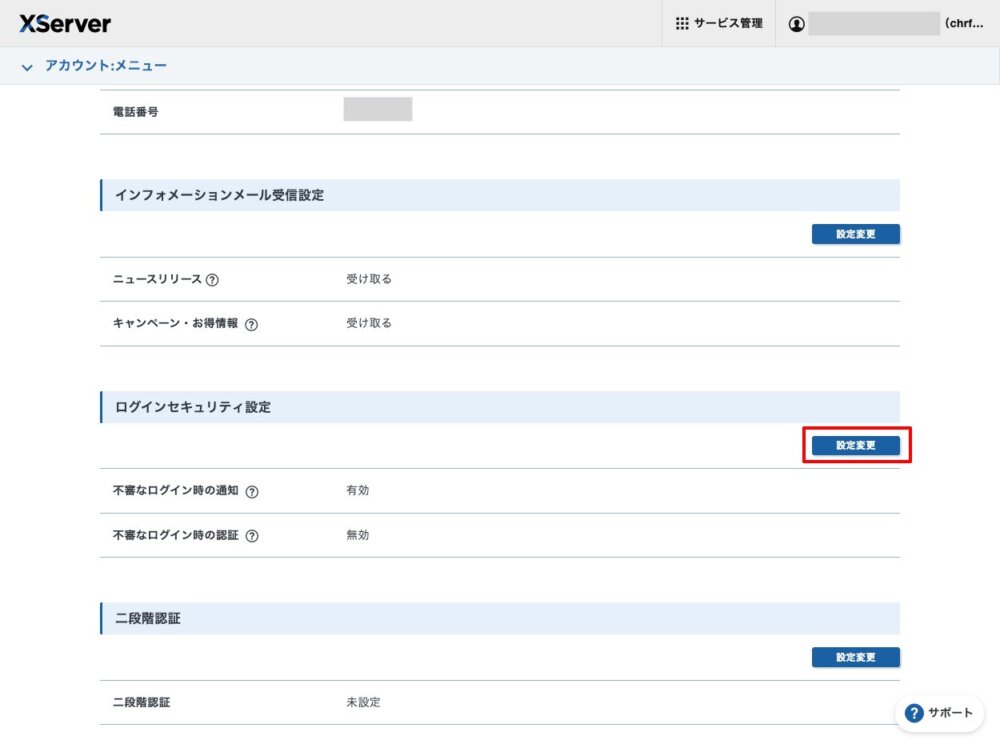Open the account dropdown showing (chrf...
This screenshot has width=1000, height=748.
(963, 24)
